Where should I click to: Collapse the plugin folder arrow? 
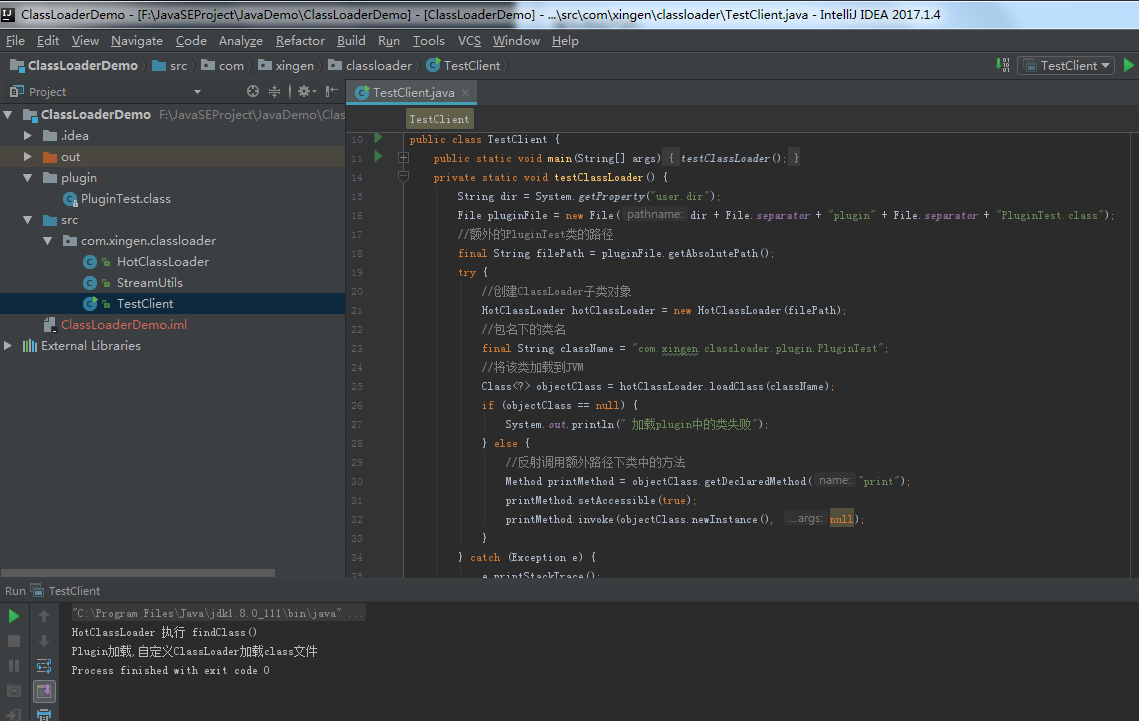click(28, 178)
